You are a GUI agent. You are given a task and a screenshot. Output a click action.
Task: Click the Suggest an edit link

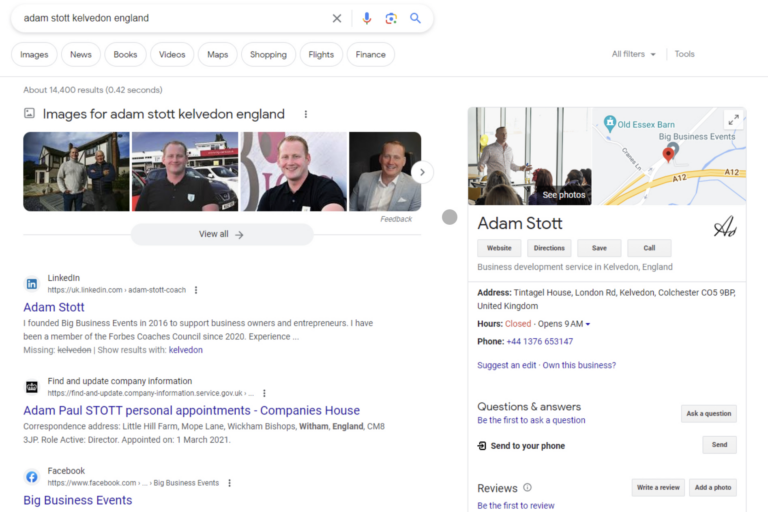pyautogui.click(x=506, y=365)
